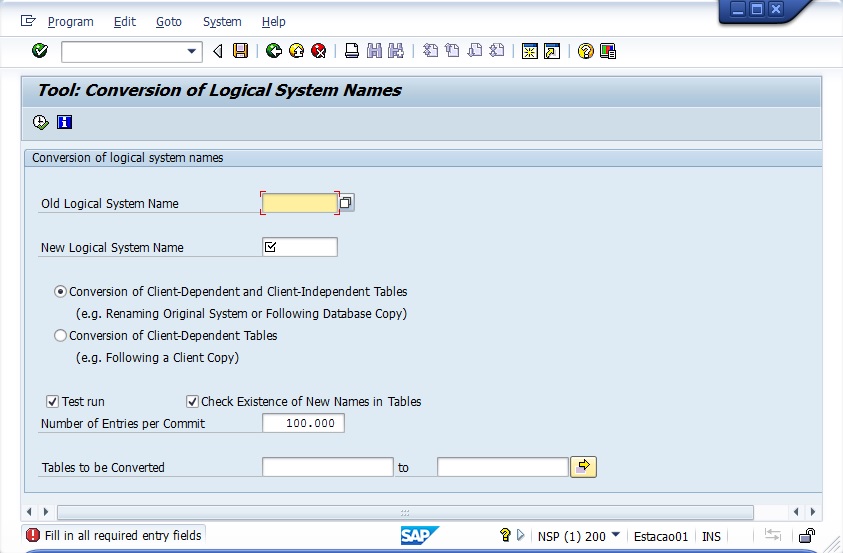The width and height of the screenshot is (843, 553).
Task: Click the multiple selection arrow button
Action: pyautogui.click(x=583, y=466)
